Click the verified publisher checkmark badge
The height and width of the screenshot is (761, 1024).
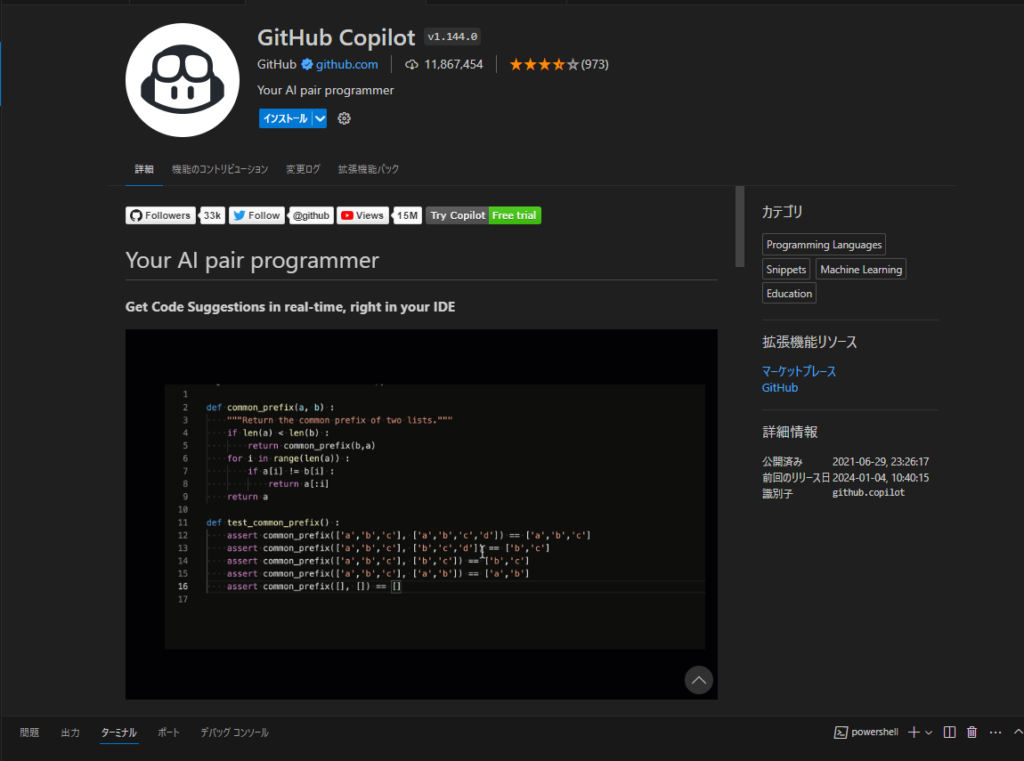point(307,64)
